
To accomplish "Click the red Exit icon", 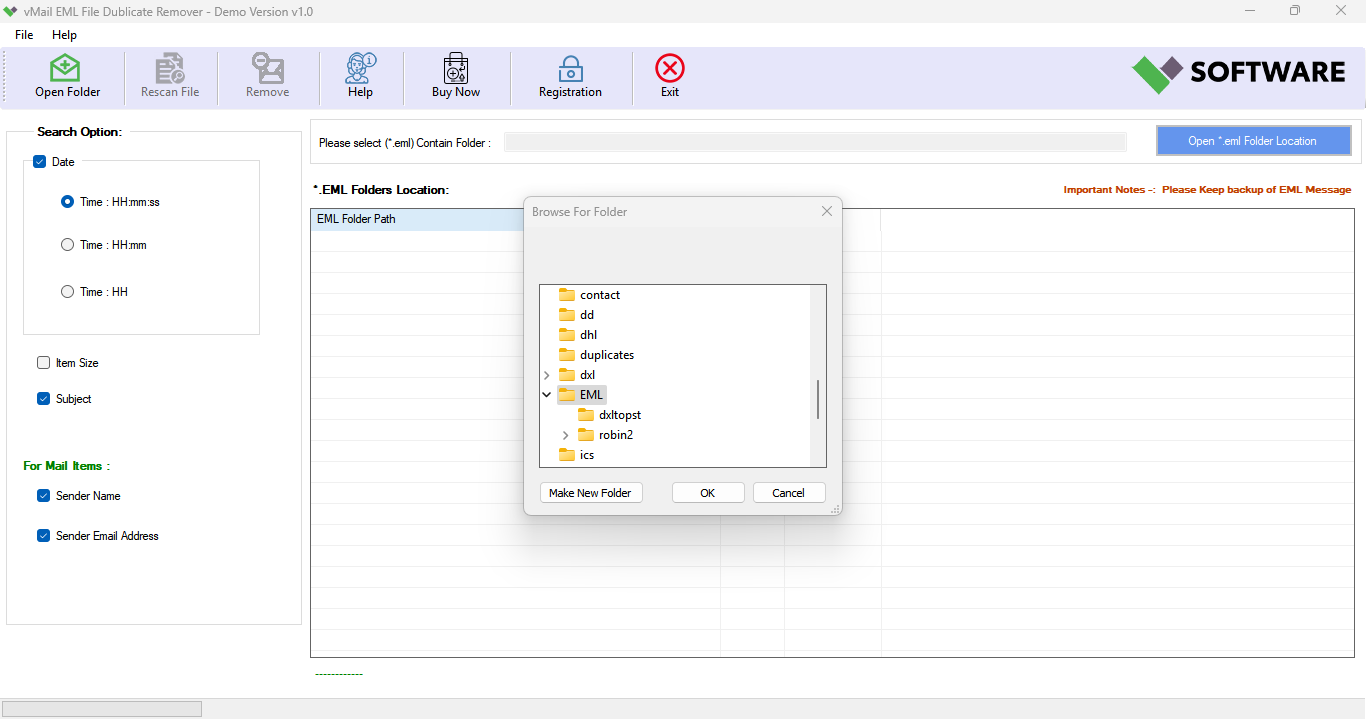I will point(670,69).
